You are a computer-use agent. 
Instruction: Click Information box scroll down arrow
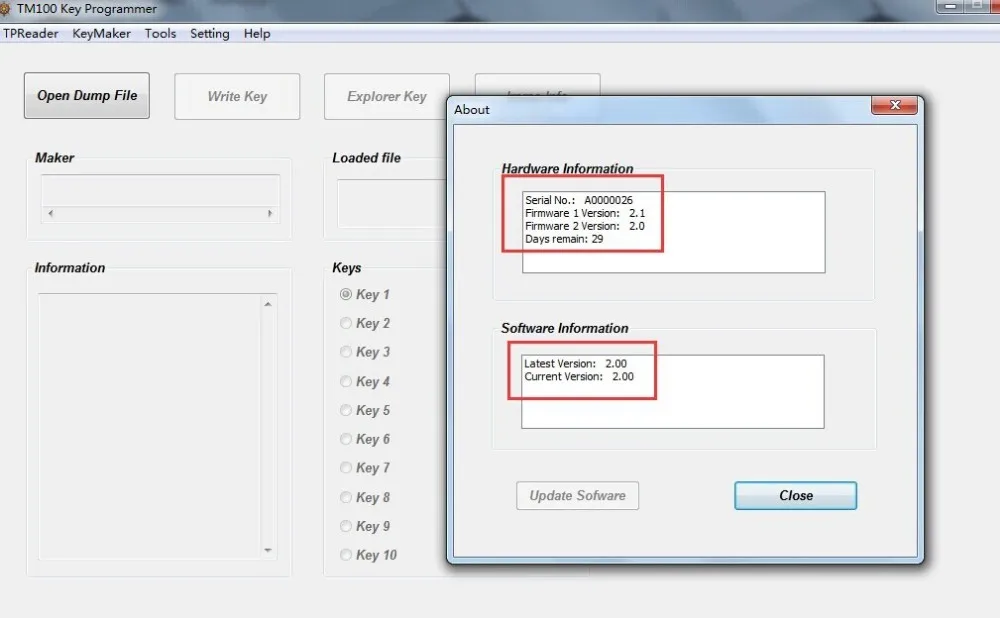click(268, 550)
